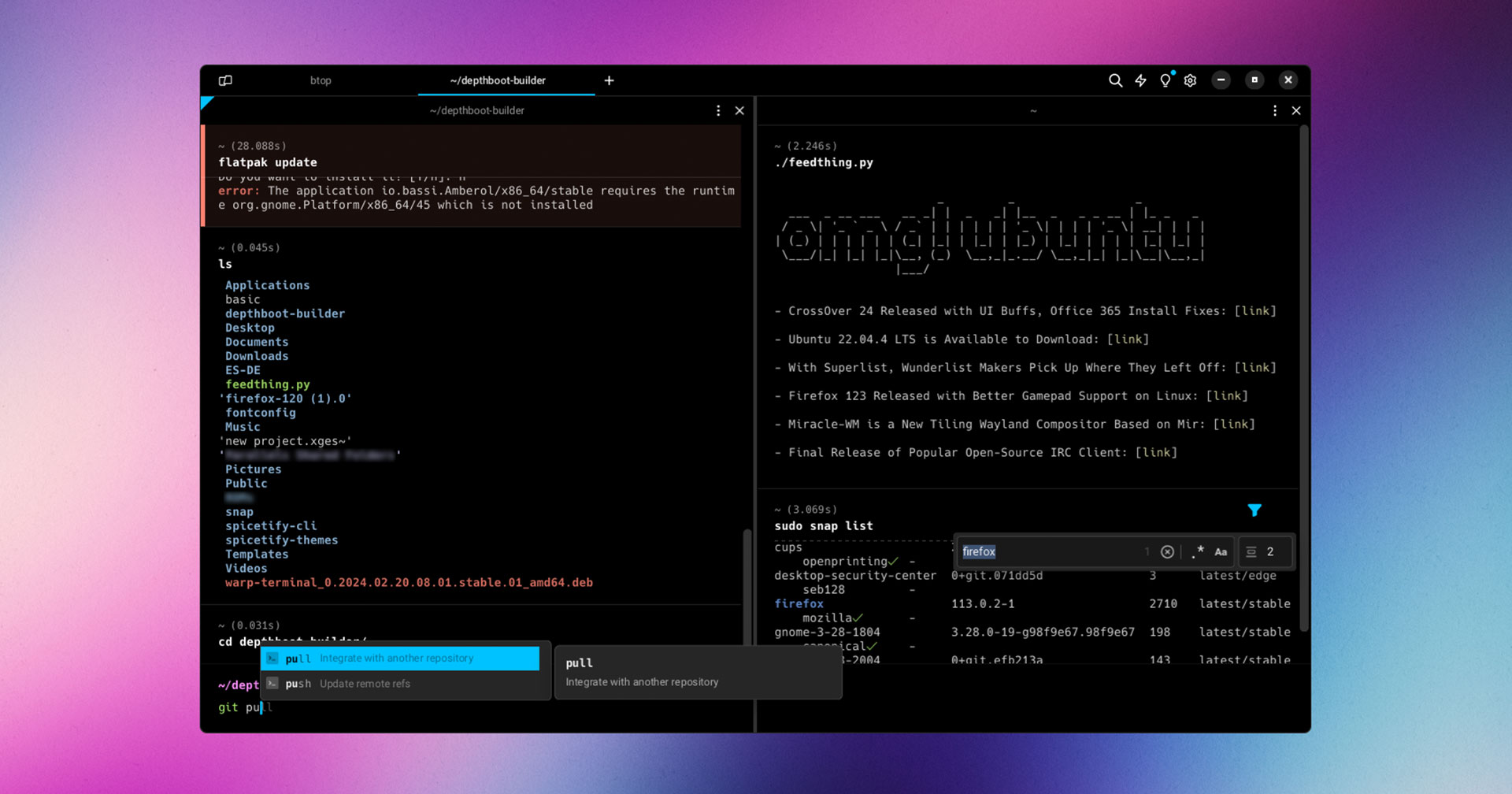Click the search magnifier in title bar
The width and height of the screenshot is (1512, 794).
1115,80
